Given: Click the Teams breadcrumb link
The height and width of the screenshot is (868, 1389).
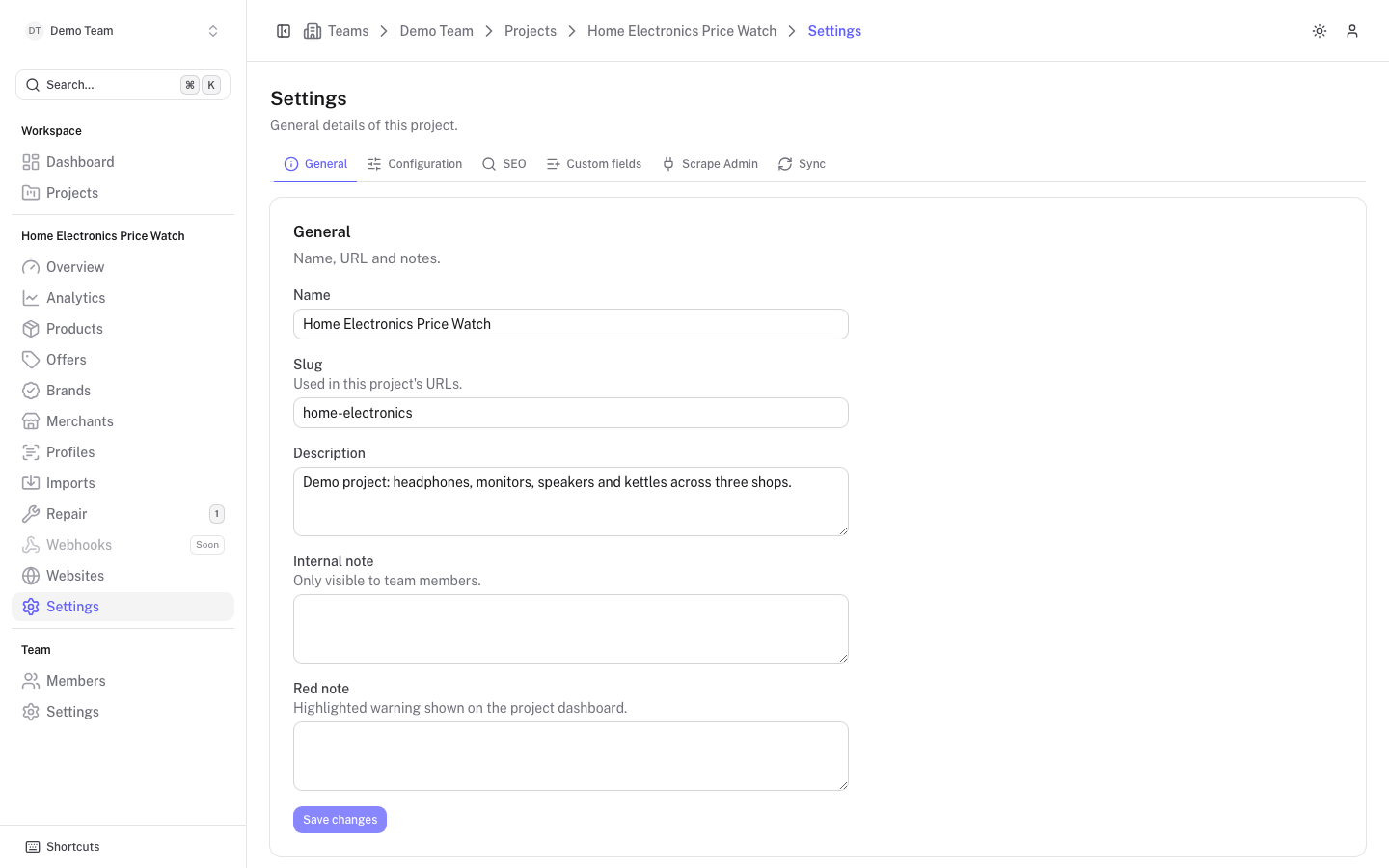Looking at the screenshot, I should (337, 31).
